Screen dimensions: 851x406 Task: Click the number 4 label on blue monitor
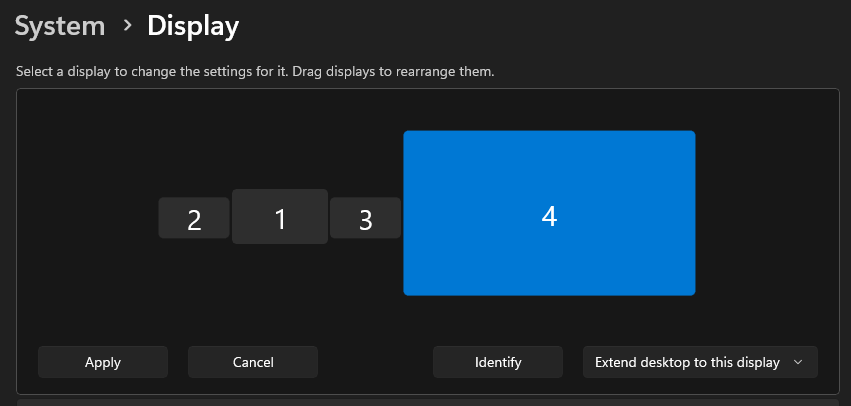[549, 216]
